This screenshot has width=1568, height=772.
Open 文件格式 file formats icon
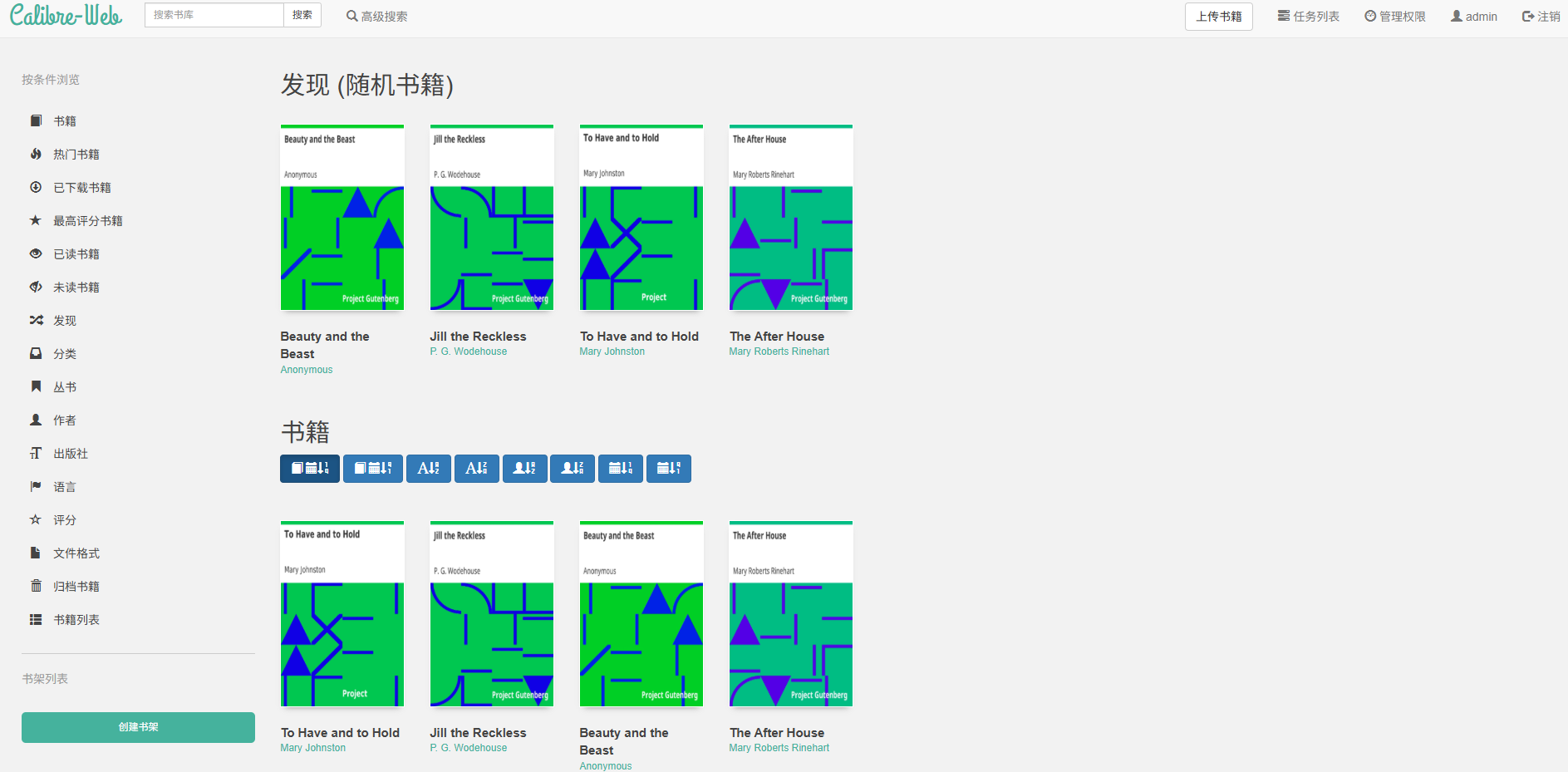click(x=36, y=553)
